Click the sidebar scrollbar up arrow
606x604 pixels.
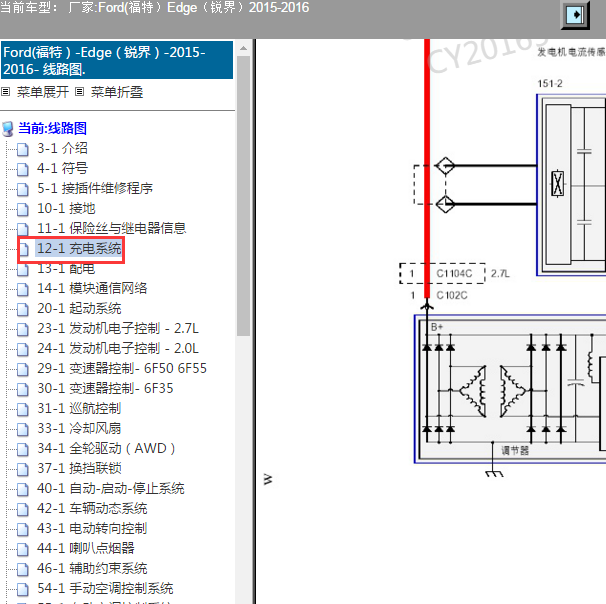(x=243, y=48)
